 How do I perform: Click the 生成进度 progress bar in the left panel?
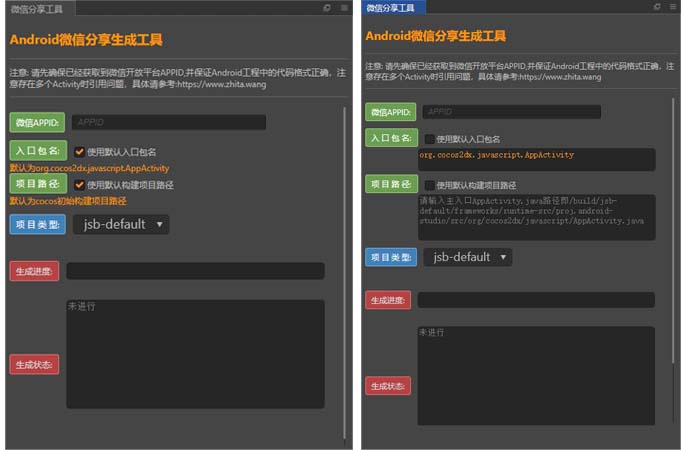click(x=195, y=271)
